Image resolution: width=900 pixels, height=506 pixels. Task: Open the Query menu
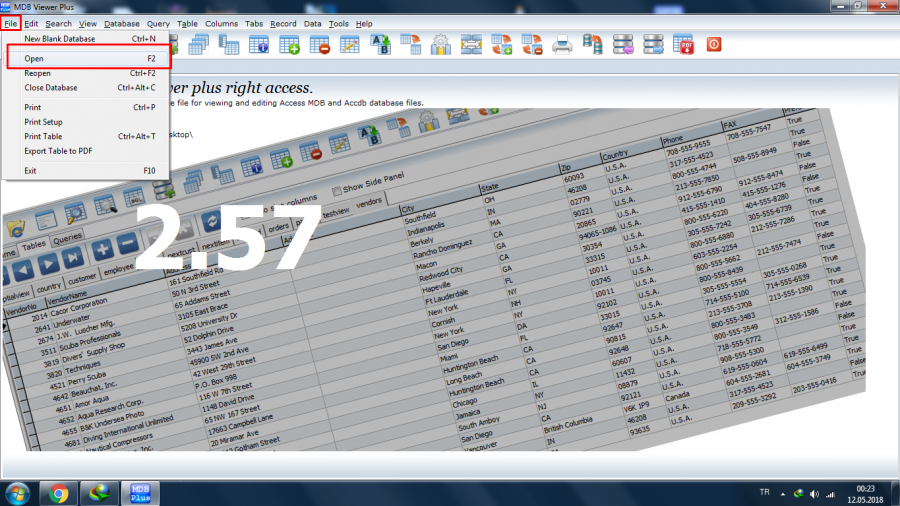[x=158, y=23]
